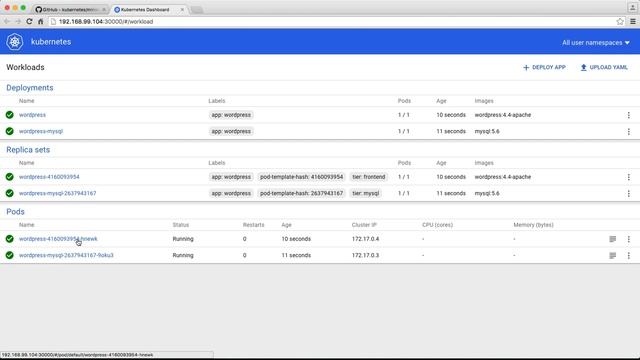The height and width of the screenshot is (360, 640).
Task: Click cluster IP 172.17.0.4
Action: point(365,239)
